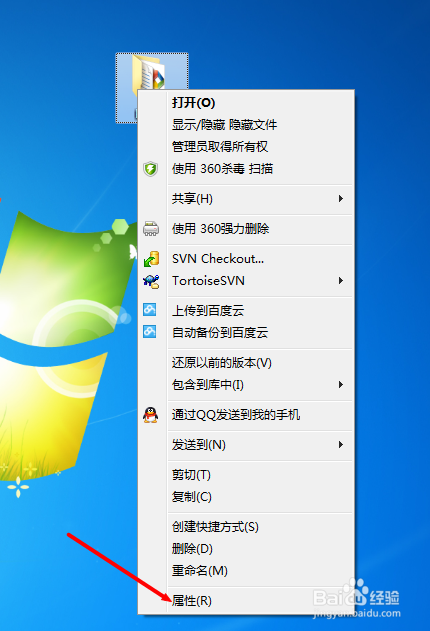The width and height of the screenshot is (430, 631).
Task: Expand the 共享(H) submenu arrow
Action: 341,198
